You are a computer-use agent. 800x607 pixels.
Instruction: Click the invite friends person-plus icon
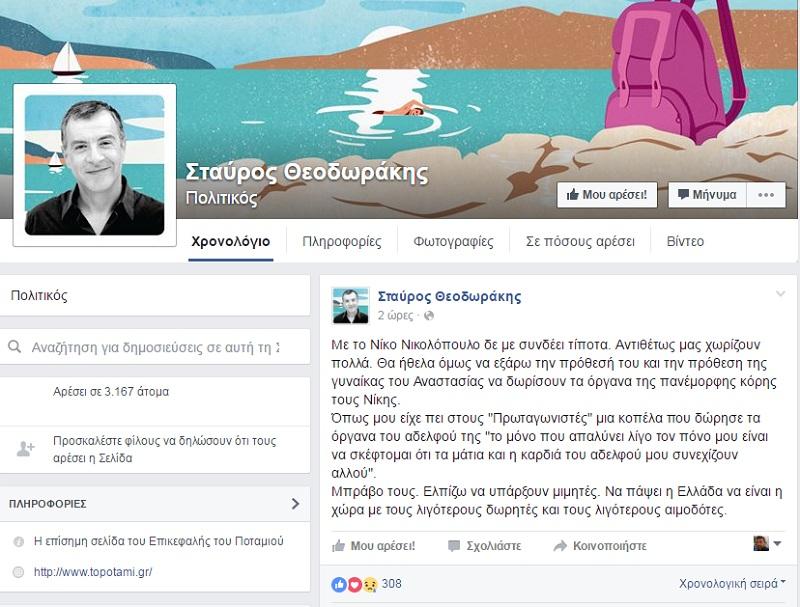point(25,449)
